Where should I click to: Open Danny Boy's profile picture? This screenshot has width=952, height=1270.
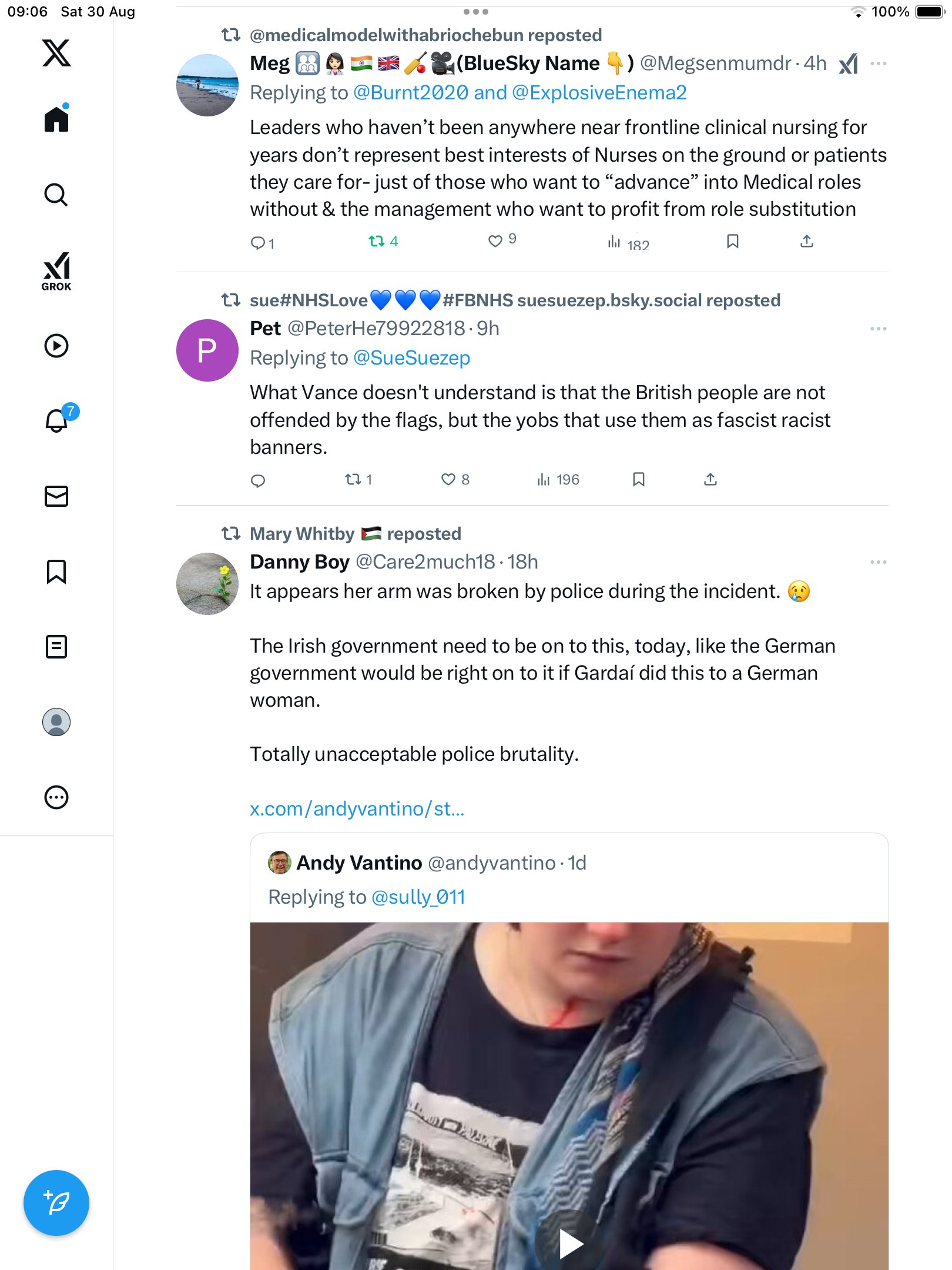[x=207, y=584]
